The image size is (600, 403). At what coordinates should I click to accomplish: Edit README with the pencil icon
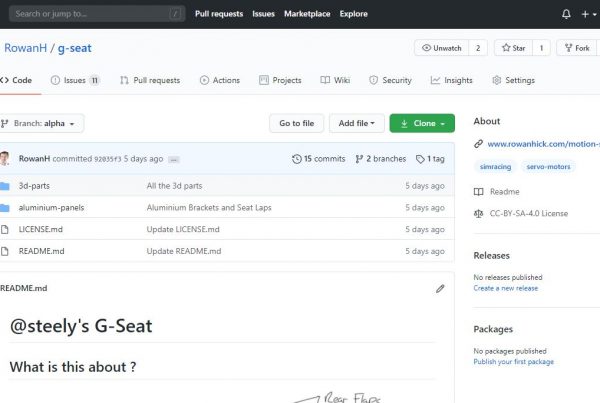point(440,289)
